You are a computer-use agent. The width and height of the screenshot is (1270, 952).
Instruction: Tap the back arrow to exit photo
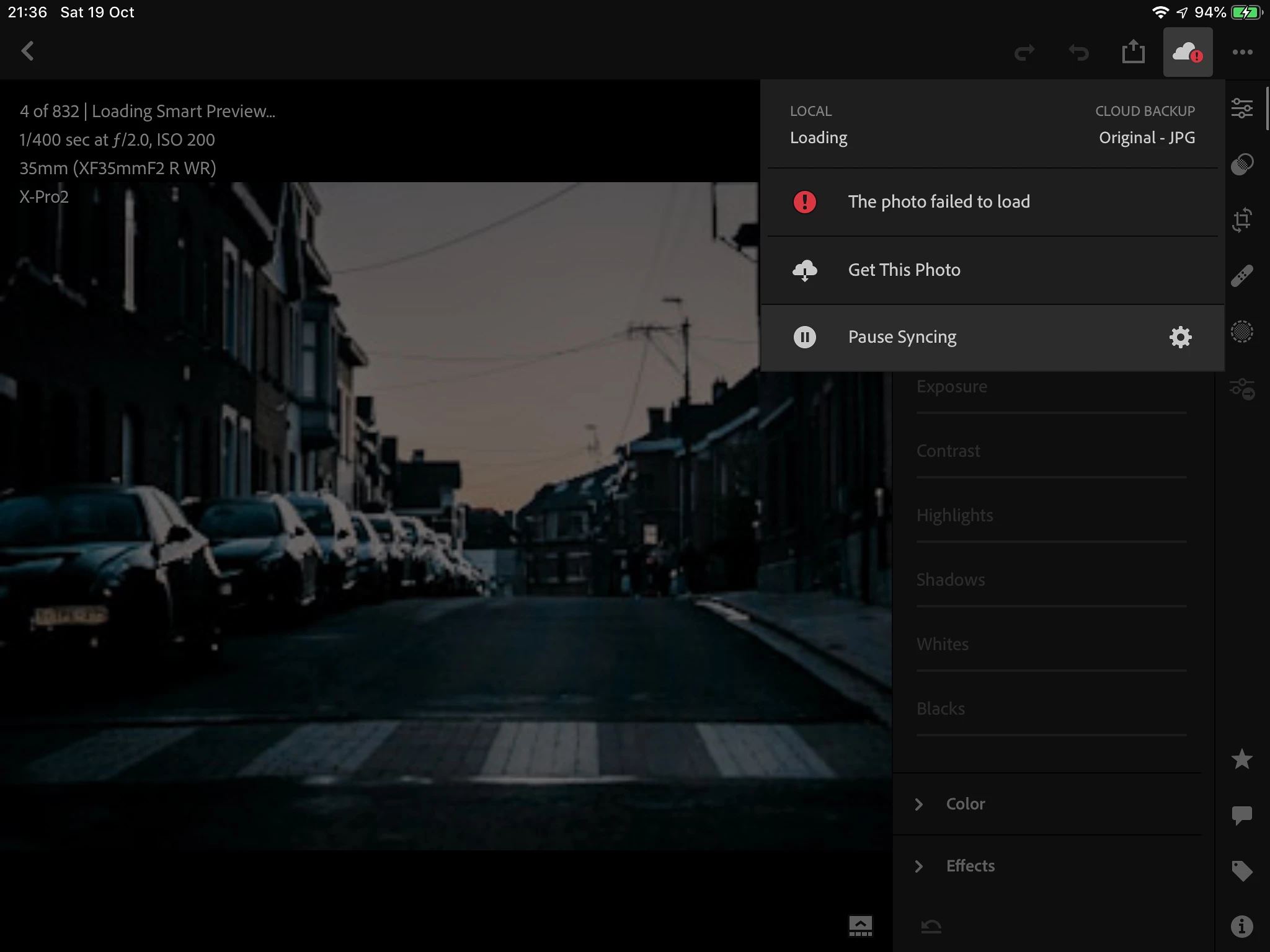click(x=28, y=51)
